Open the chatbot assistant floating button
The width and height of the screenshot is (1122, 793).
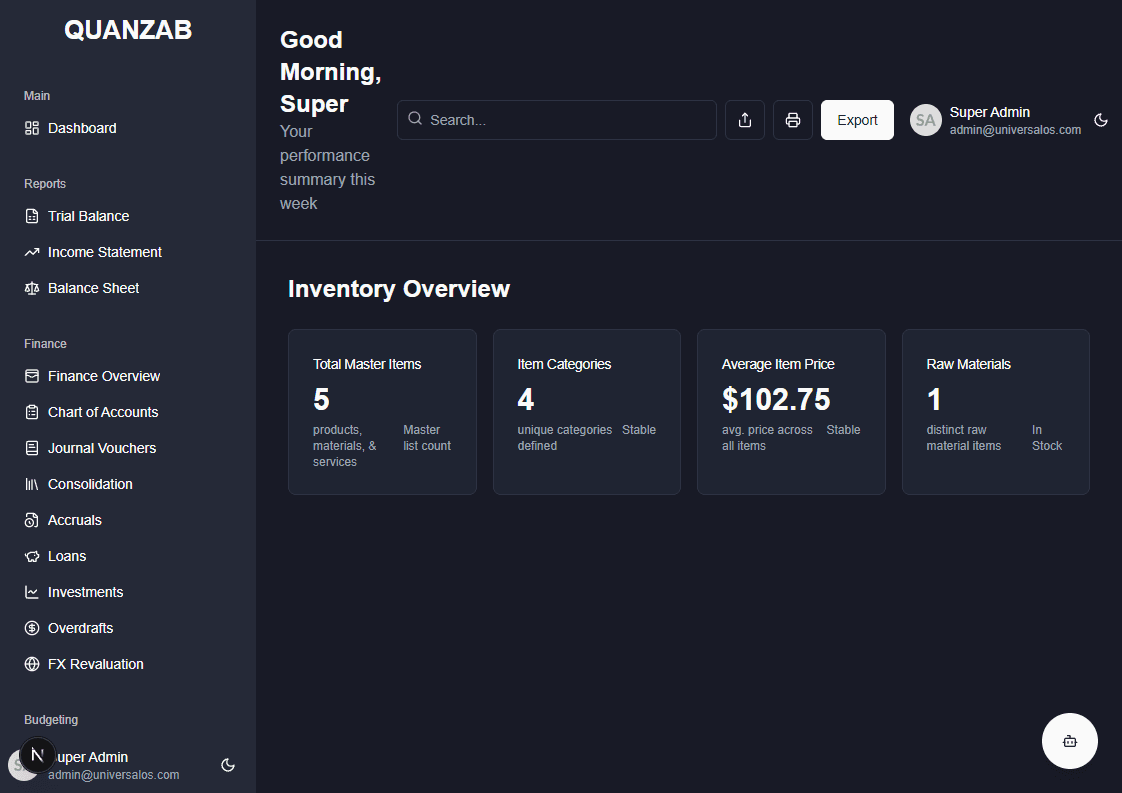click(x=1070, y=741)
